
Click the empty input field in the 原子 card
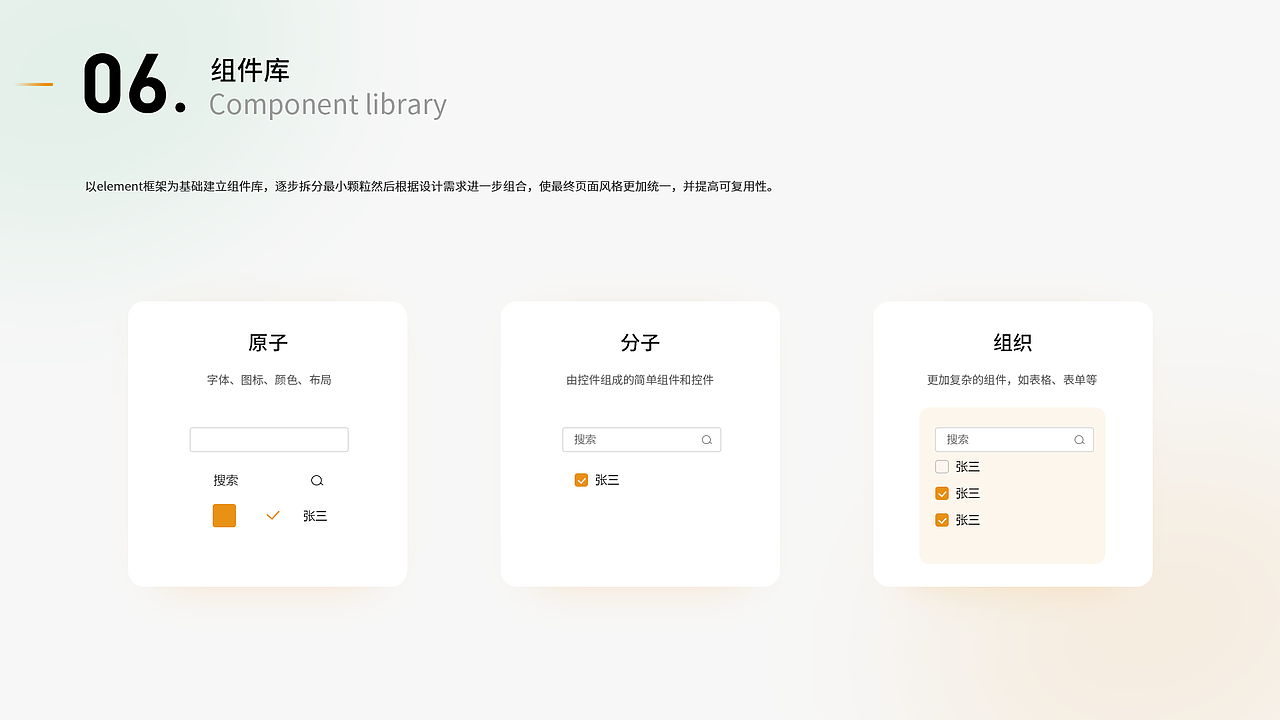pyautogui.click(x=268, y=439)
